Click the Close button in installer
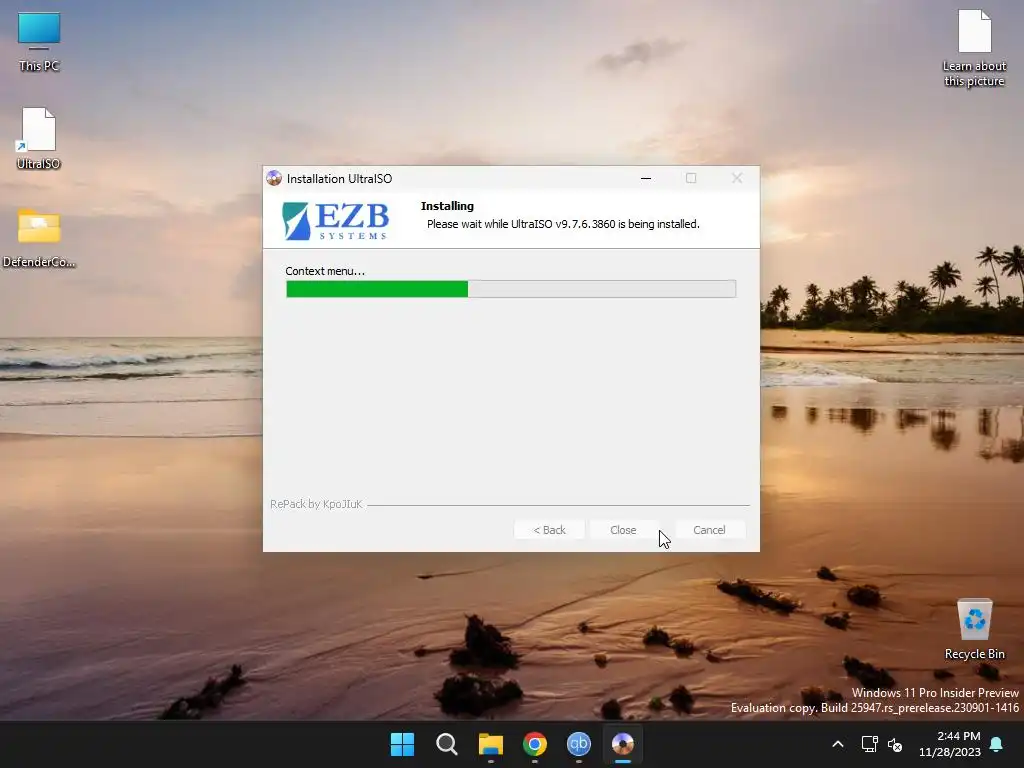This screenshot has height=768, width=1024. coord(623,530)
